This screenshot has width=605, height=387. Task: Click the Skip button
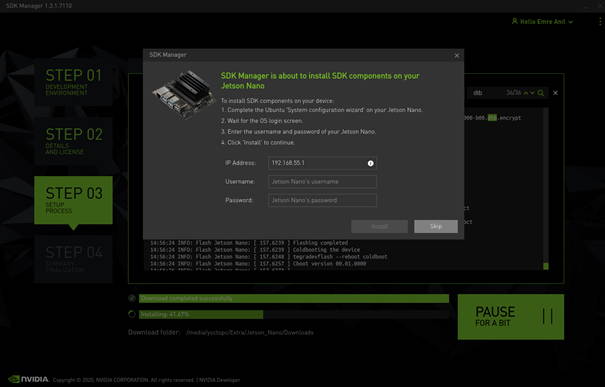[436, 226]
